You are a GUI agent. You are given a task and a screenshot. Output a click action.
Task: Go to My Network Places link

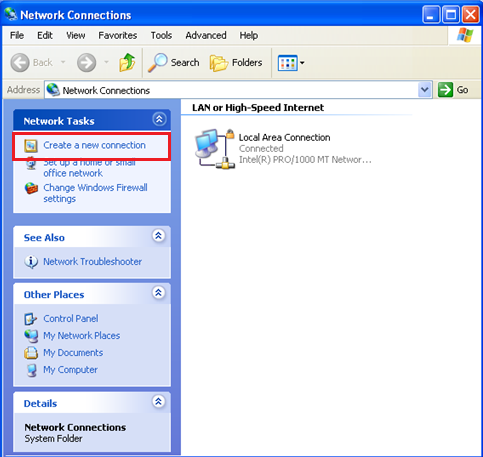click(82, 336)
